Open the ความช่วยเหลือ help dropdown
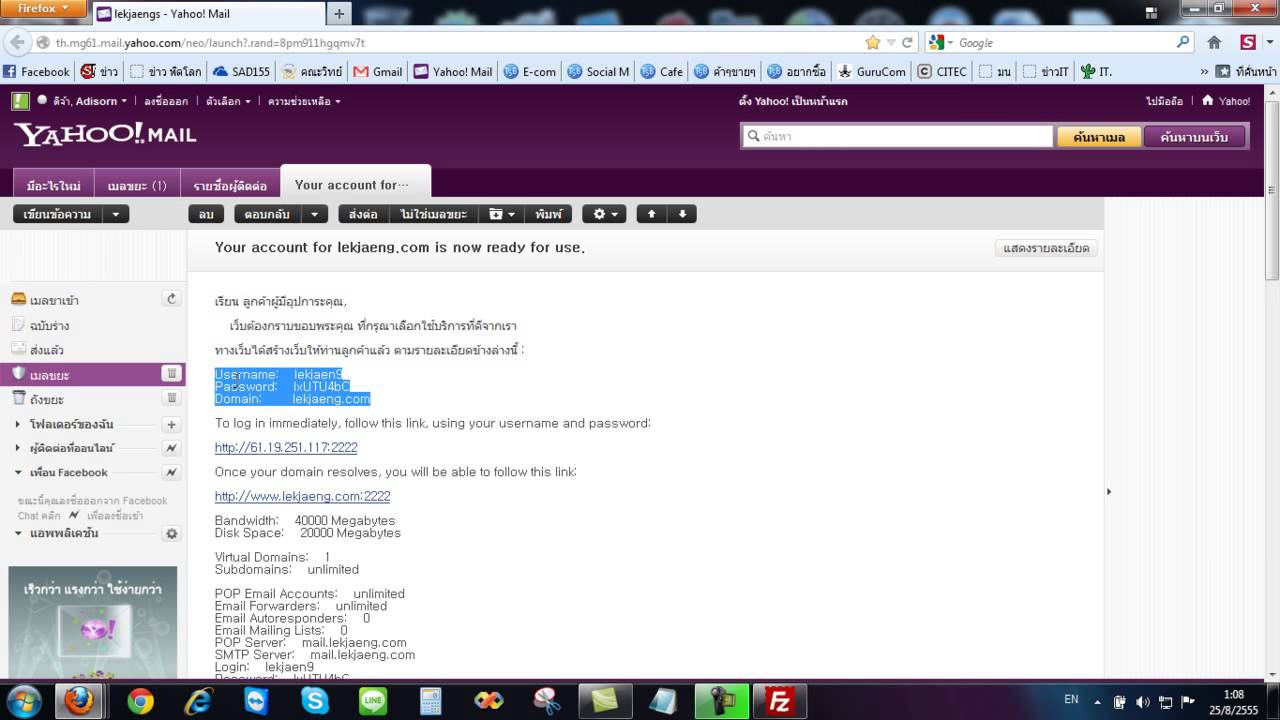 point(304,101)
